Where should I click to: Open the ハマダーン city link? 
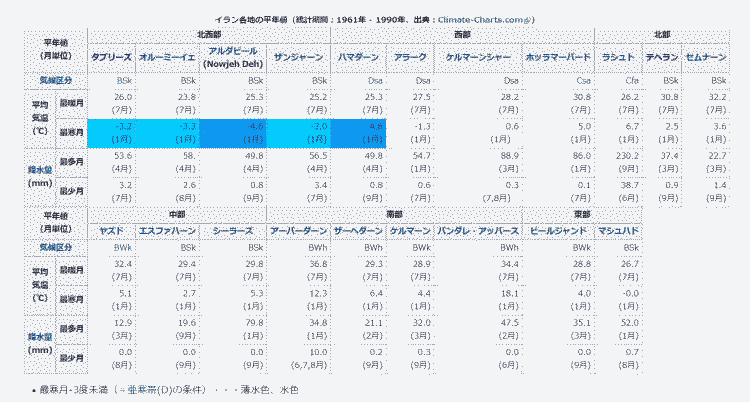[x=358, y=58]
